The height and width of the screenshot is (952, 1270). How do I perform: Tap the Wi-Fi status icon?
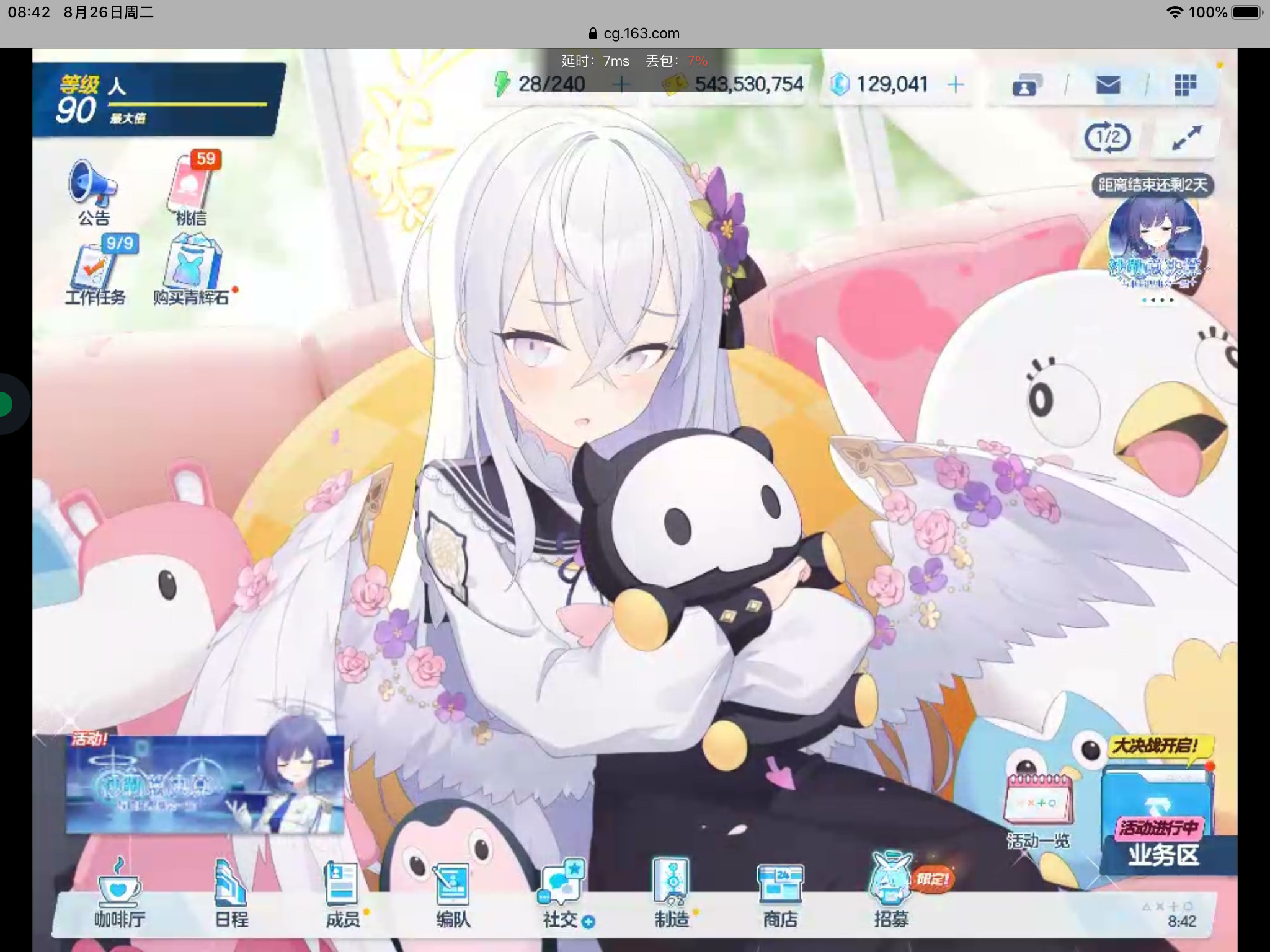1174,12
